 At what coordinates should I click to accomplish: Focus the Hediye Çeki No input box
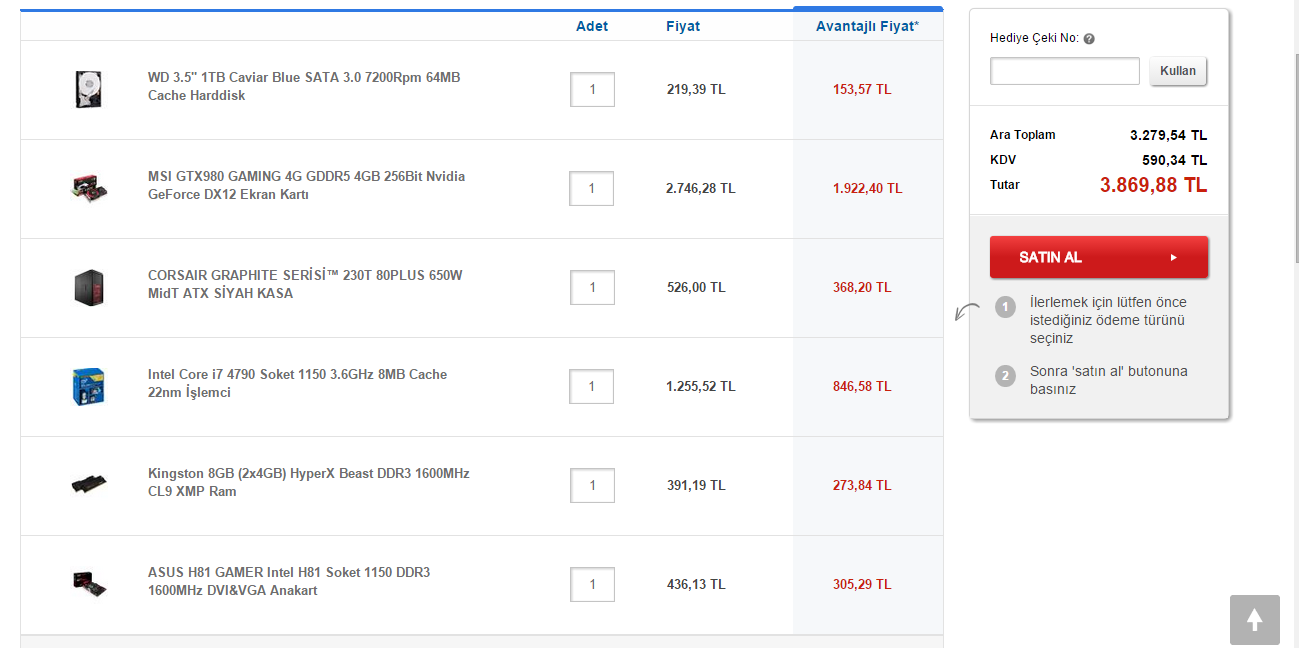coord(1065,71)
